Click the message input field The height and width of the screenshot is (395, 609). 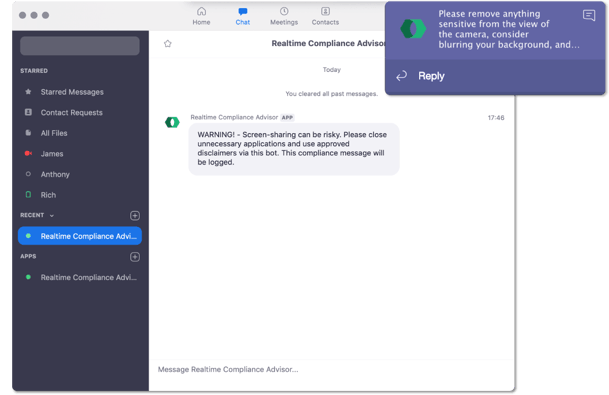pyautogui.click(x=332, y=369)
